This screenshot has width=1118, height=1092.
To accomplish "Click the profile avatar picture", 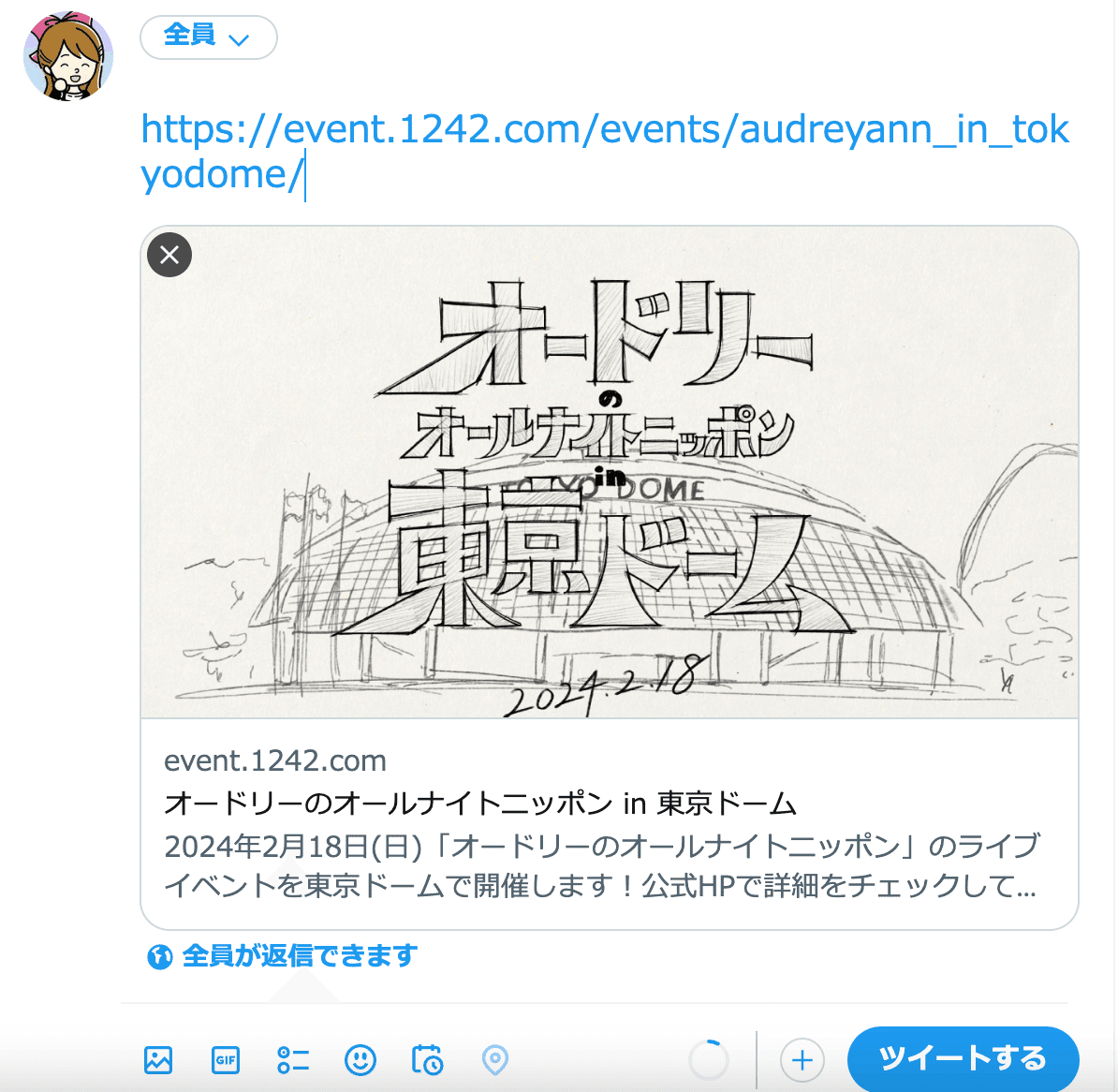I will [68, 55].
